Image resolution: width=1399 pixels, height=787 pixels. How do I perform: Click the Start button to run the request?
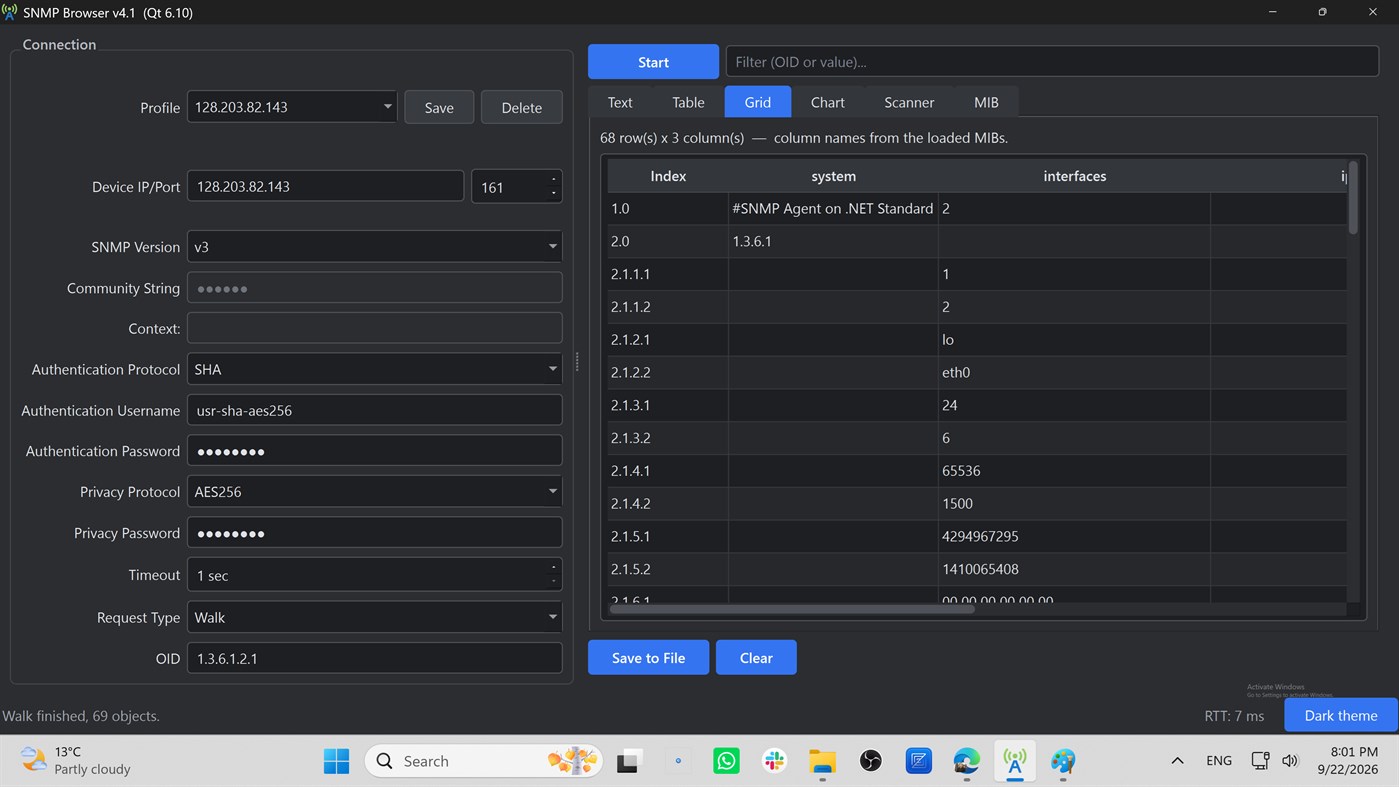[653, 62]
